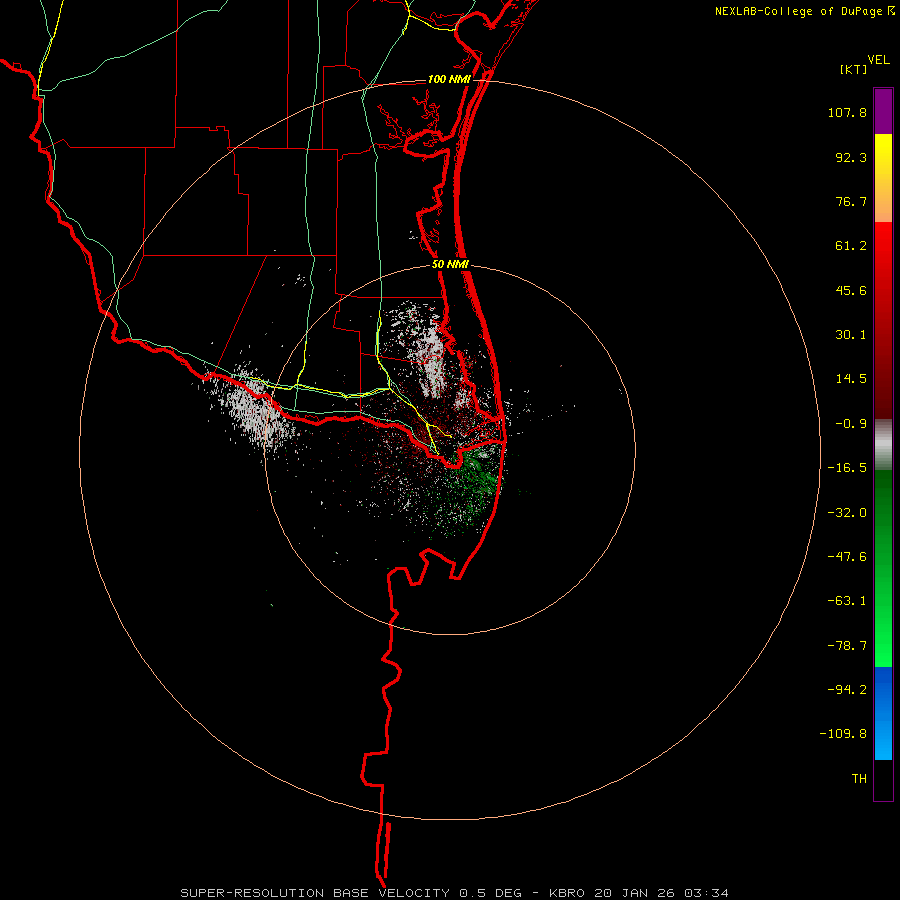The image size is (900, 900).
Task: Click the 14.5 velocity scale value
Action: point(851,379)
